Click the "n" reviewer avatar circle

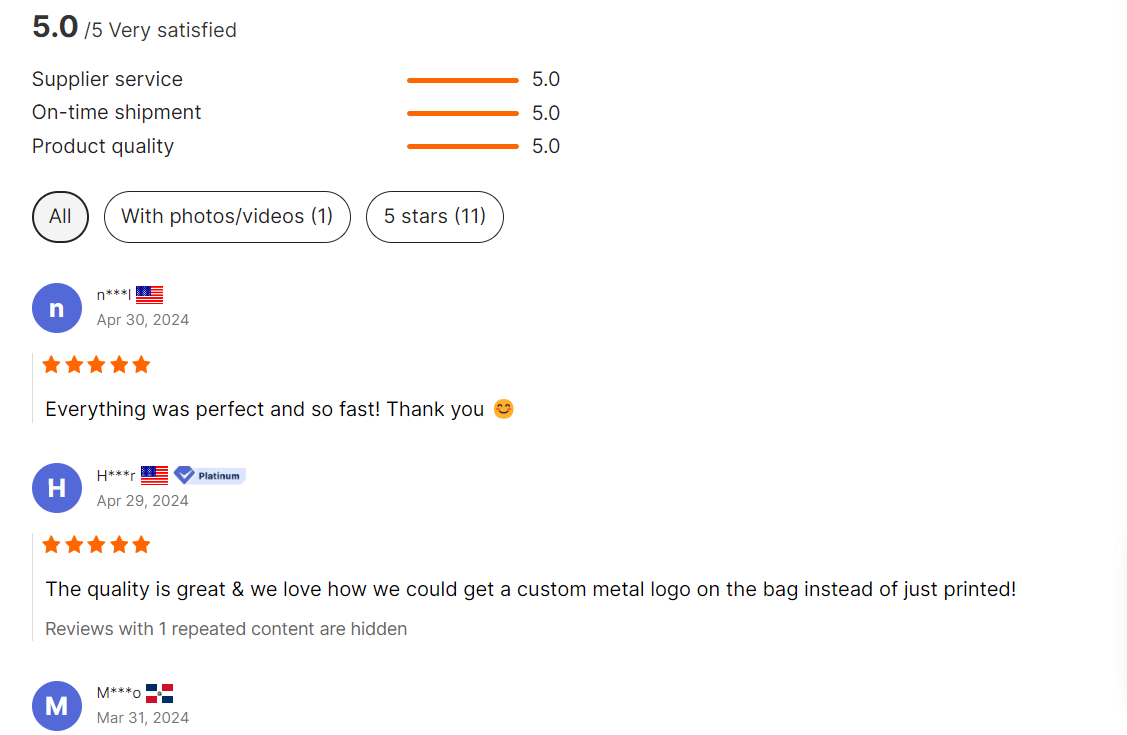pyautogui.click(x=57, y=308)
